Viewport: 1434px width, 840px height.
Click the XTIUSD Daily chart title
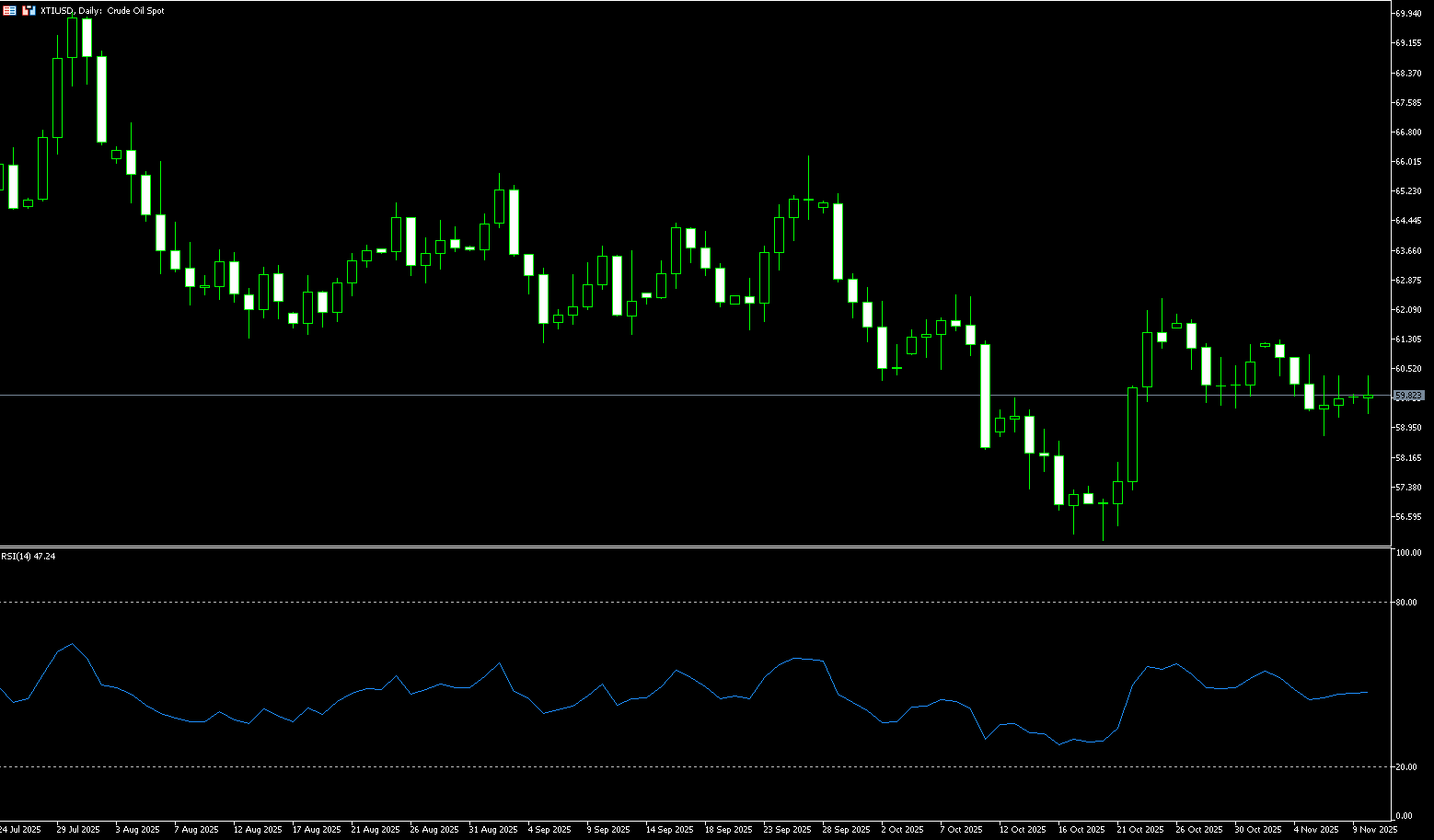point(102,11)
